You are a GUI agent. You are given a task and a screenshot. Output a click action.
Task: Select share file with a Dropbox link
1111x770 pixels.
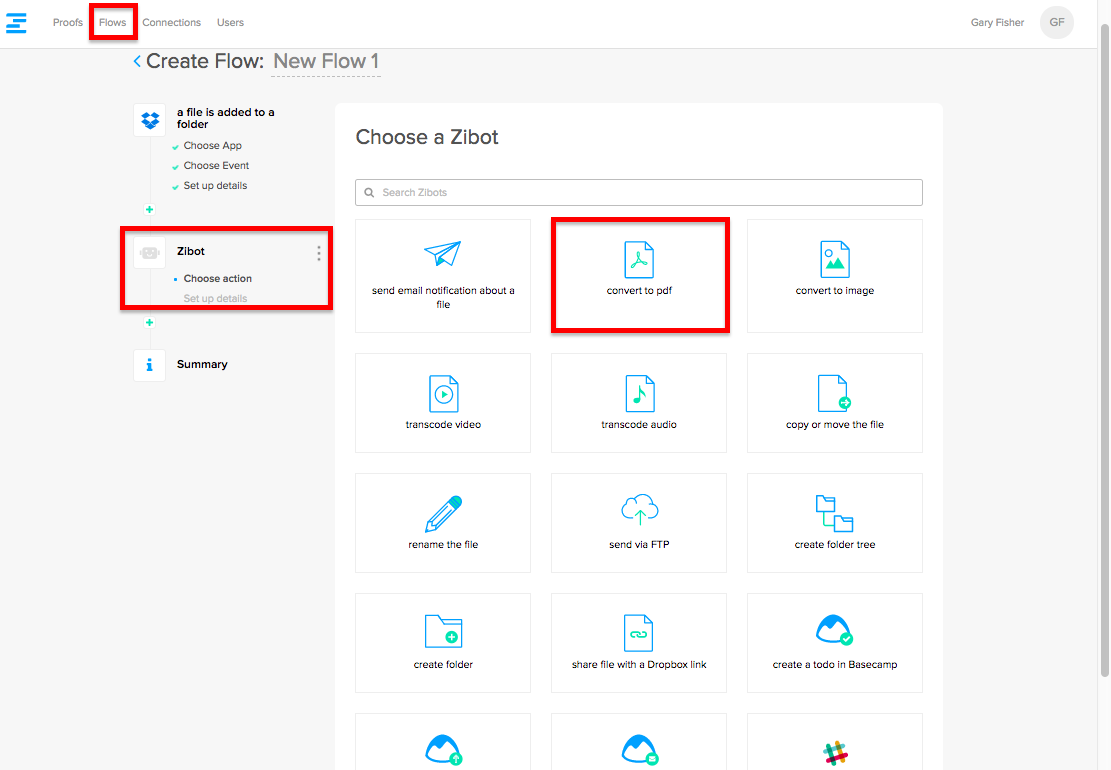click(639, 643)
